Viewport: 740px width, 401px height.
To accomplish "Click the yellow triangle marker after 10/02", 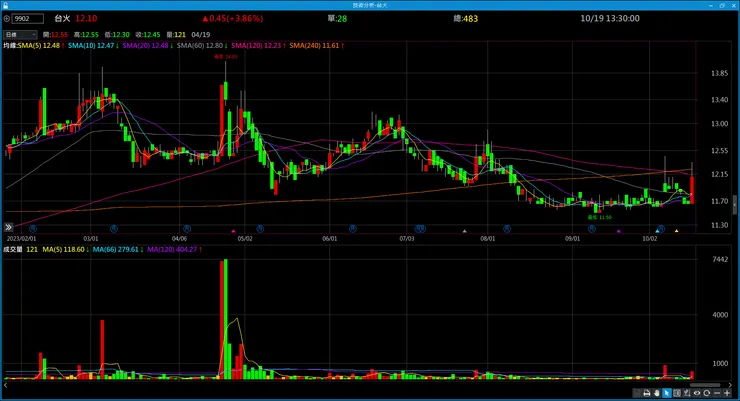I will pyautogui.click(x=677, y=231).
